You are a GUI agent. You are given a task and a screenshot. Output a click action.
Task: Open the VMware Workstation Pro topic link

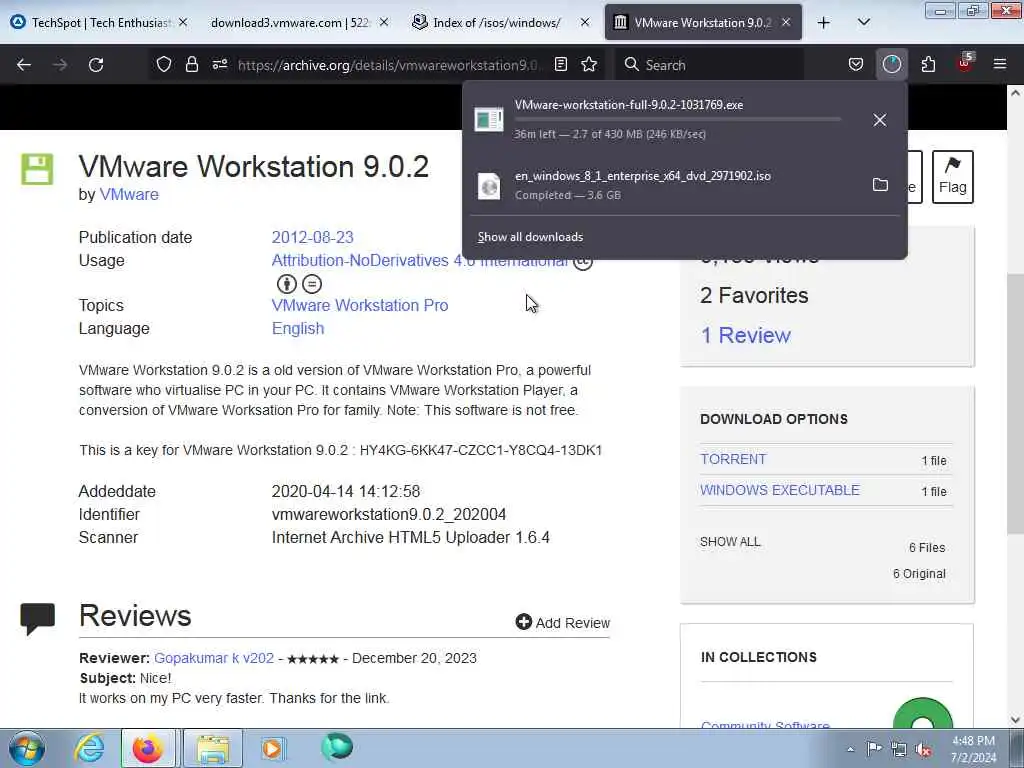360,305
